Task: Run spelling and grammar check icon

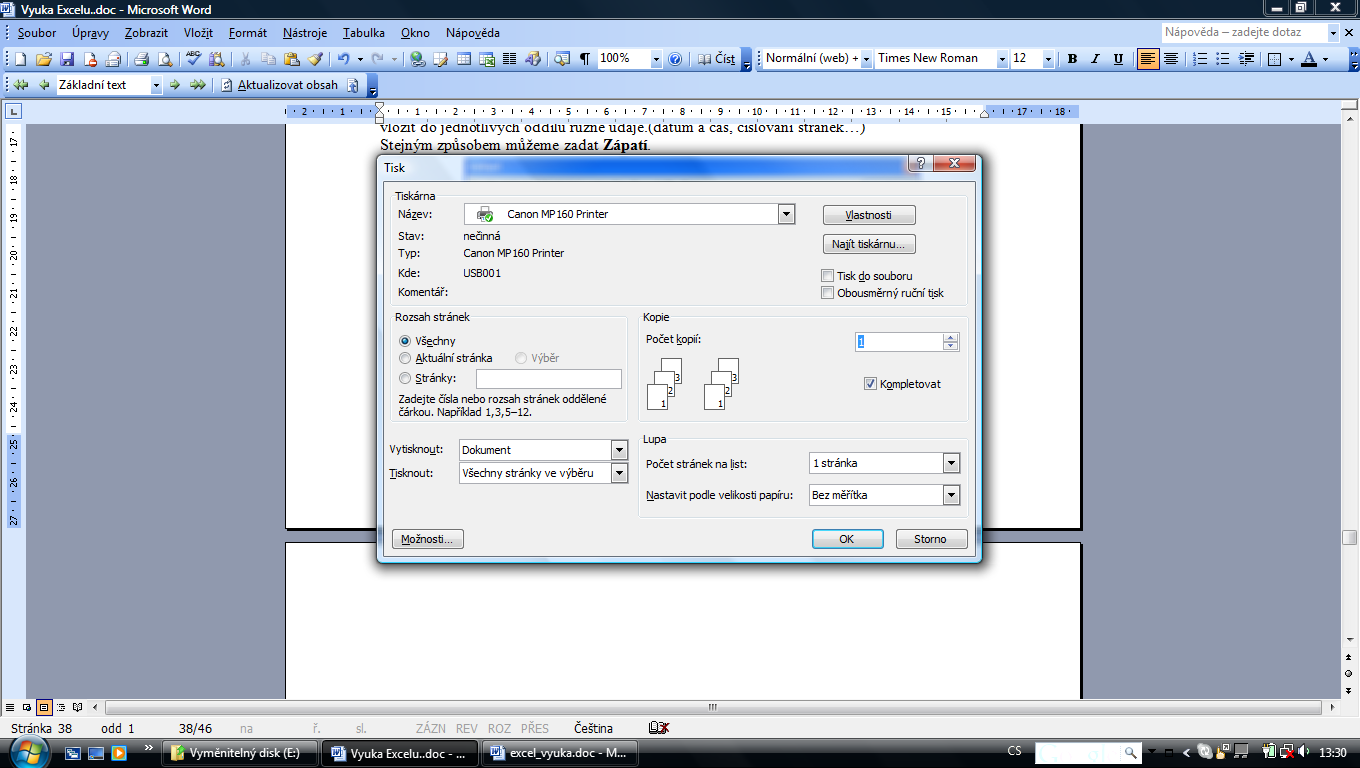Action: click(194, 59)
